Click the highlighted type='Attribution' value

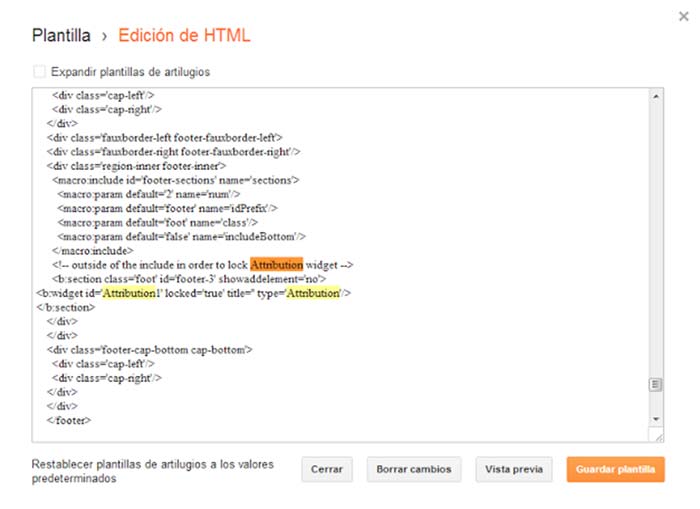click(x=312, y=293)
